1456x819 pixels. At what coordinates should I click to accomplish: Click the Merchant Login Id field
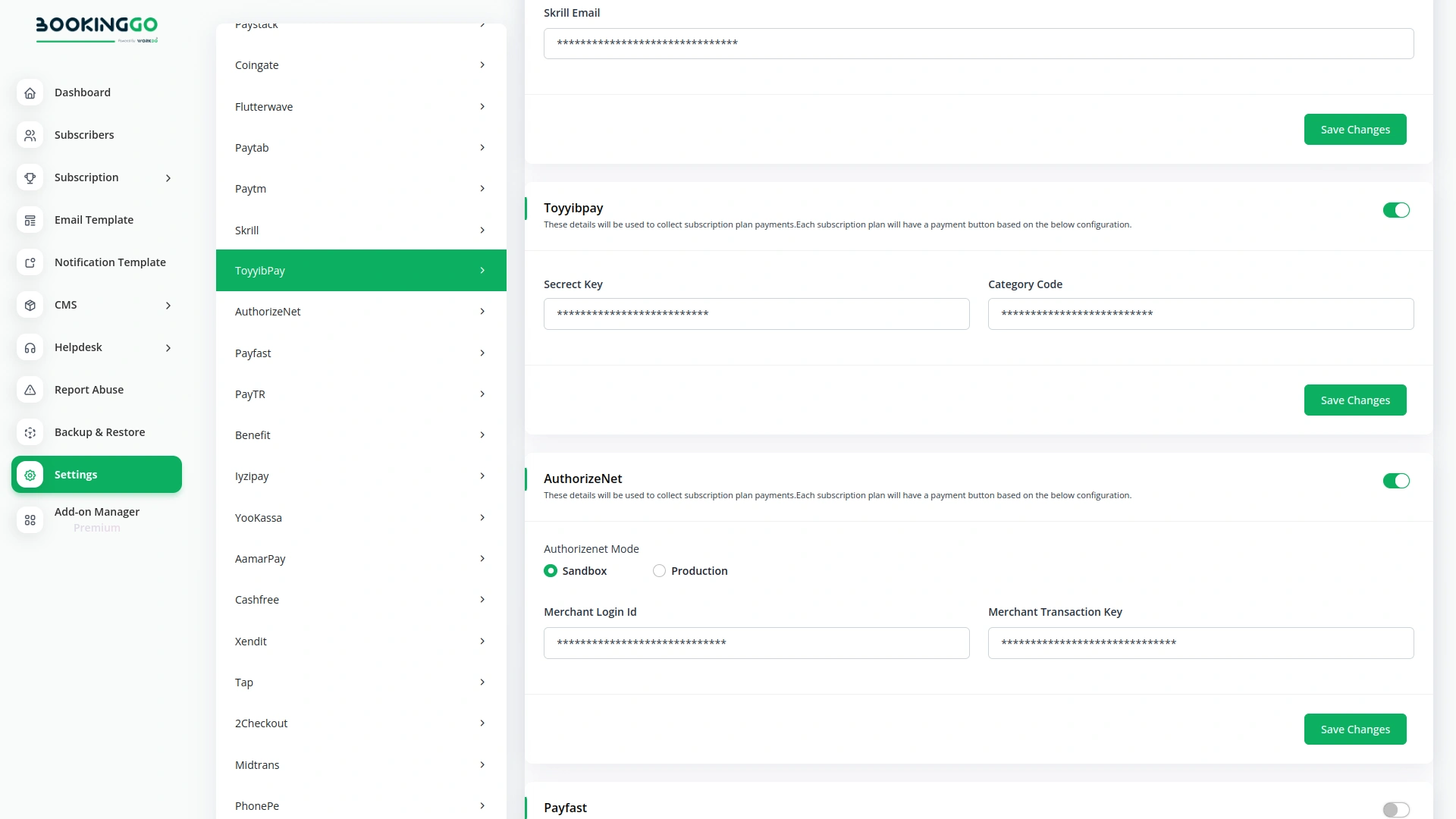coord(756,642)
